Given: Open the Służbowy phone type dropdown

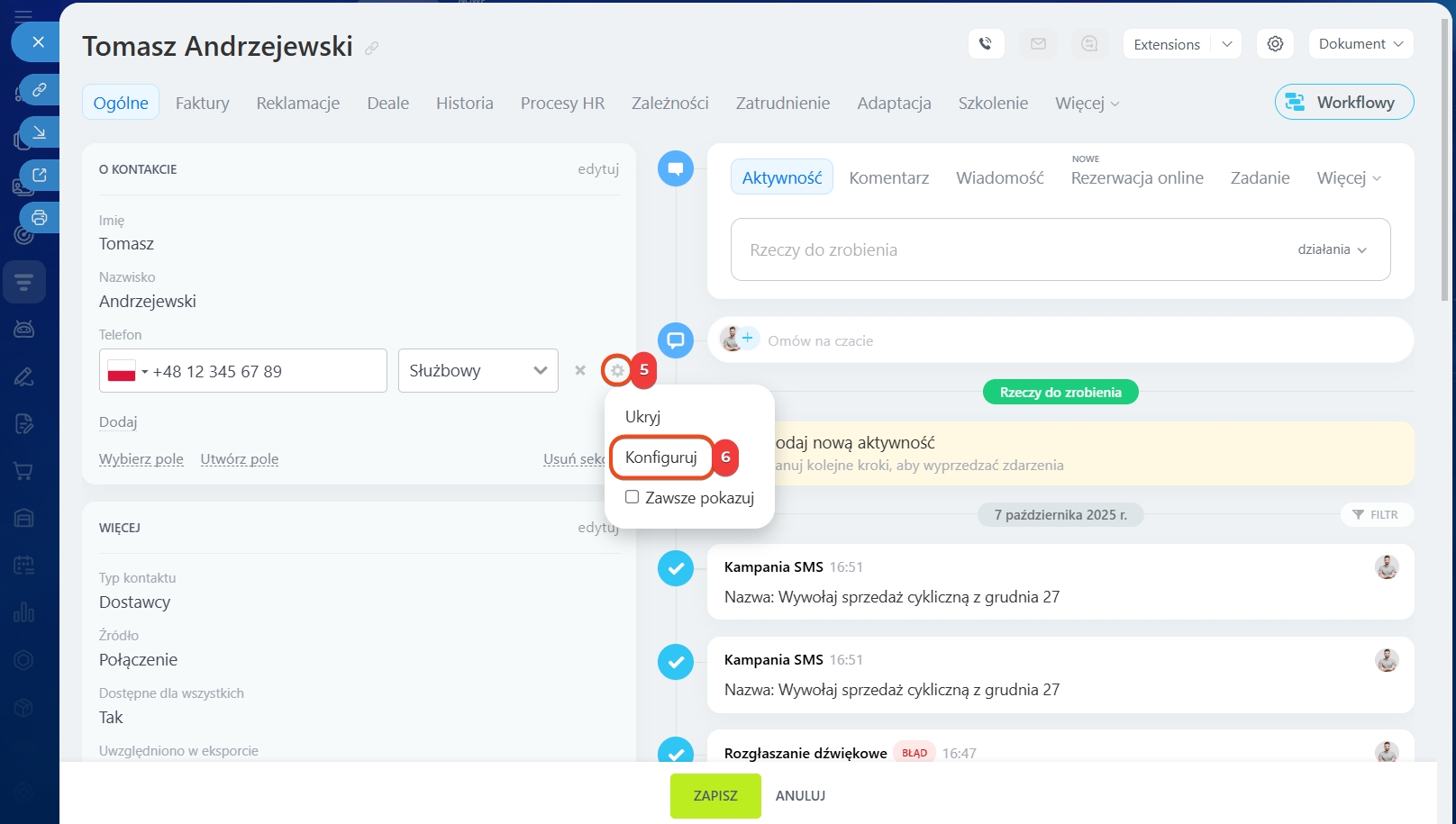Looking at the screenshot, I should point(478,371).
